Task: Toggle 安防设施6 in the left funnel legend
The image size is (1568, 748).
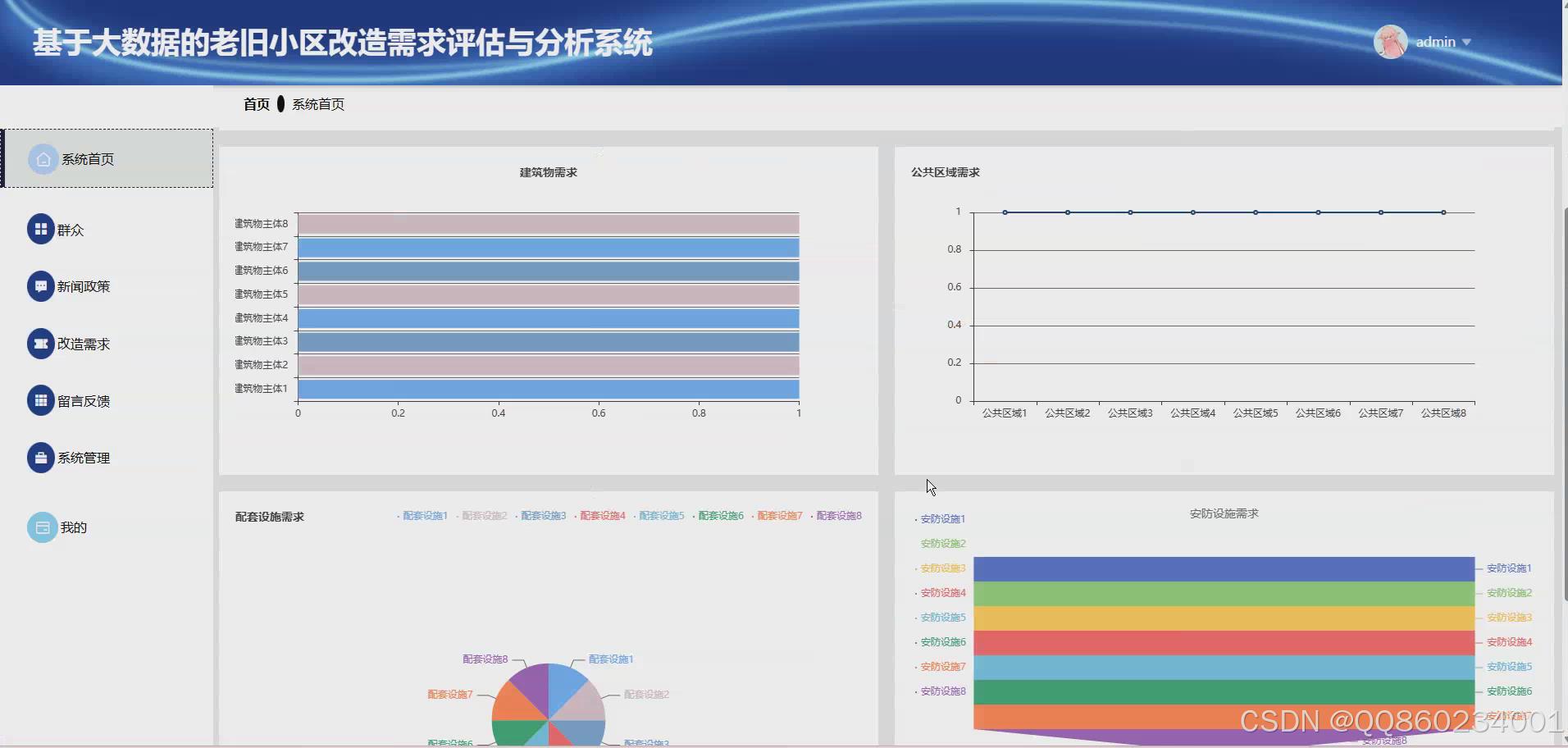Action: [940, 642]
